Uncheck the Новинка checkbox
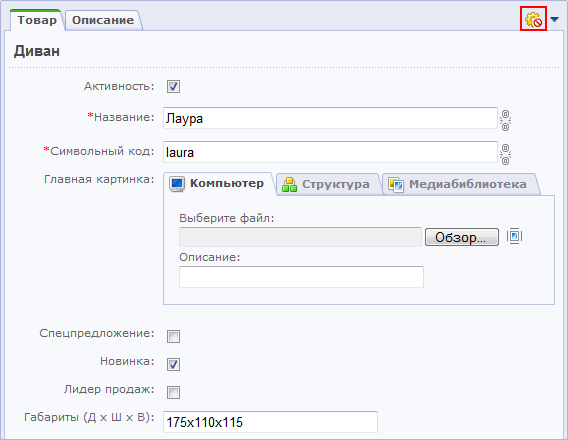This screenshot has width=568, height=440. [173, 364]
